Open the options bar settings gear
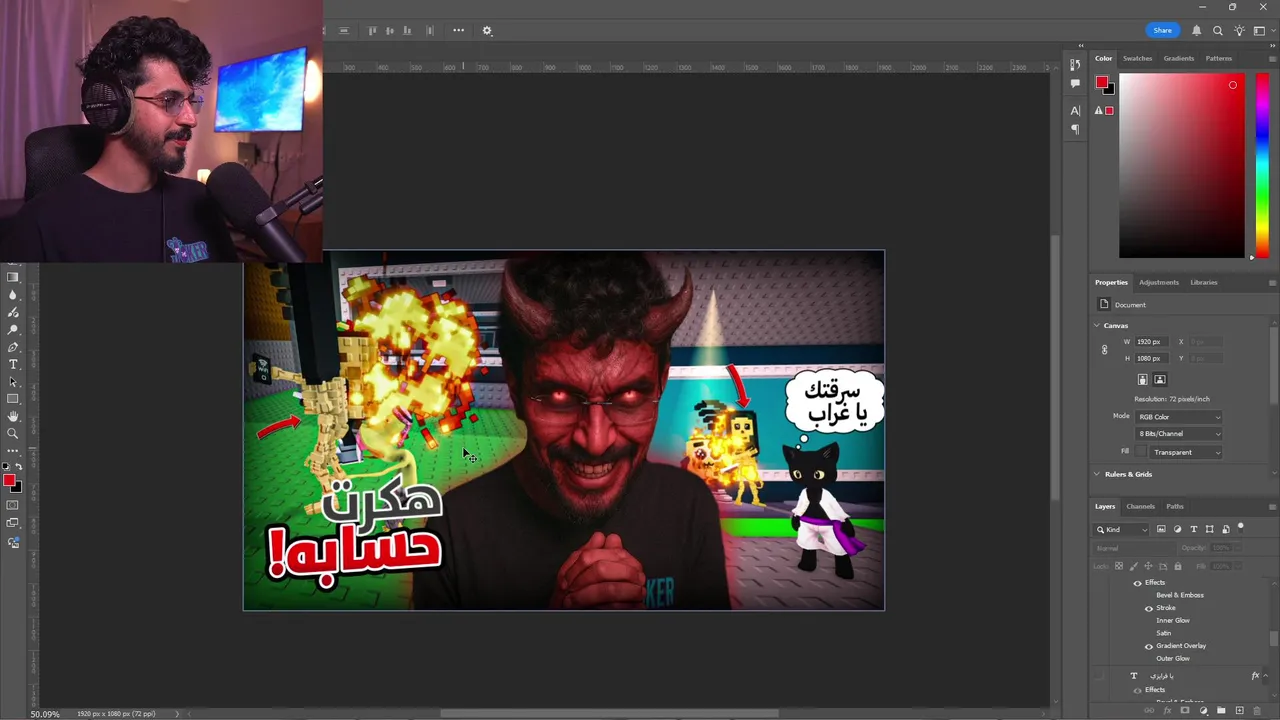Screen dimensions: 1280x720 coord(487,30)
